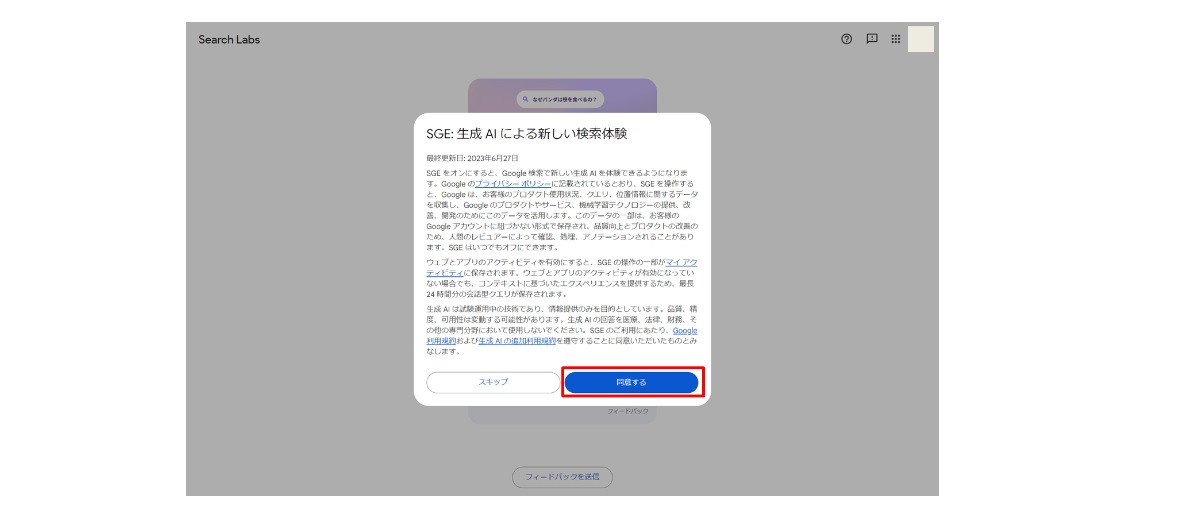The height and width of the screenshot is (520, 1188).
Task: Click the Search Labs title
Action: click(x=229, y=40)
